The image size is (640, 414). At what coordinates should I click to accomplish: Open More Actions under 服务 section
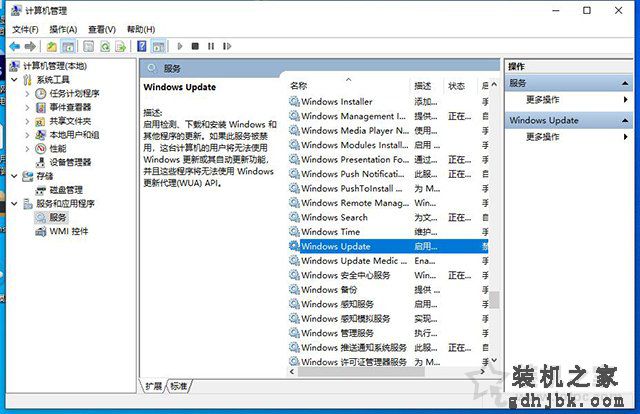(x=543, y=100)
